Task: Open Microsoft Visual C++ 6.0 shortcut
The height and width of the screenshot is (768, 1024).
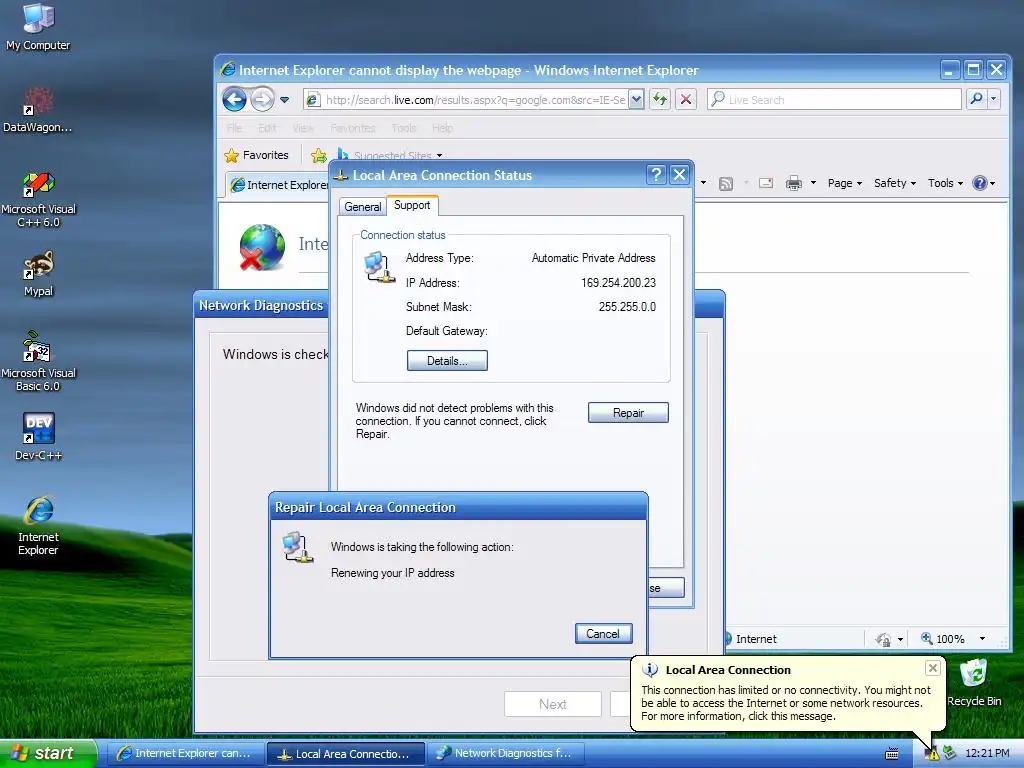Action: pyautogui.click(x=38, y=199)
